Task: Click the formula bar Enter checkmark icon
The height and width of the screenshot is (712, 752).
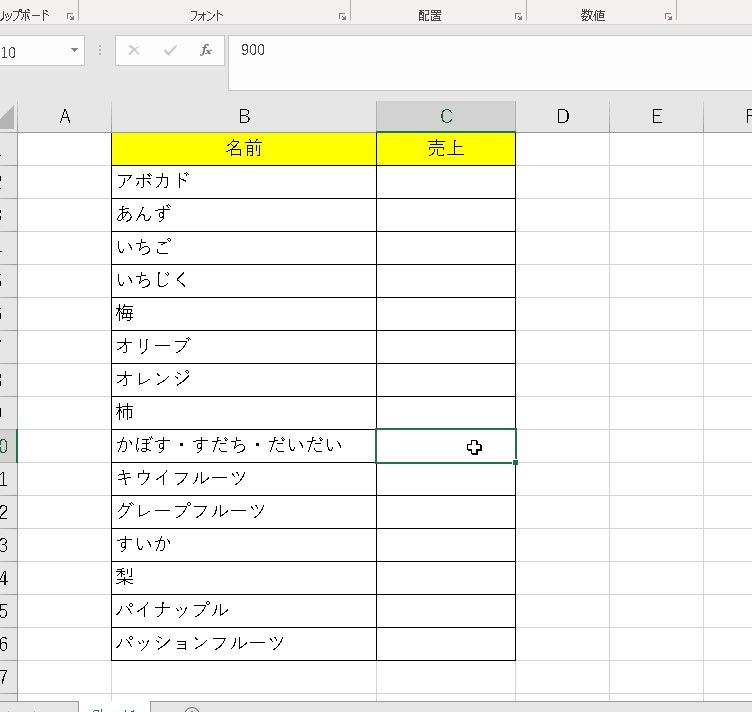Action: [x=170, y=50]
